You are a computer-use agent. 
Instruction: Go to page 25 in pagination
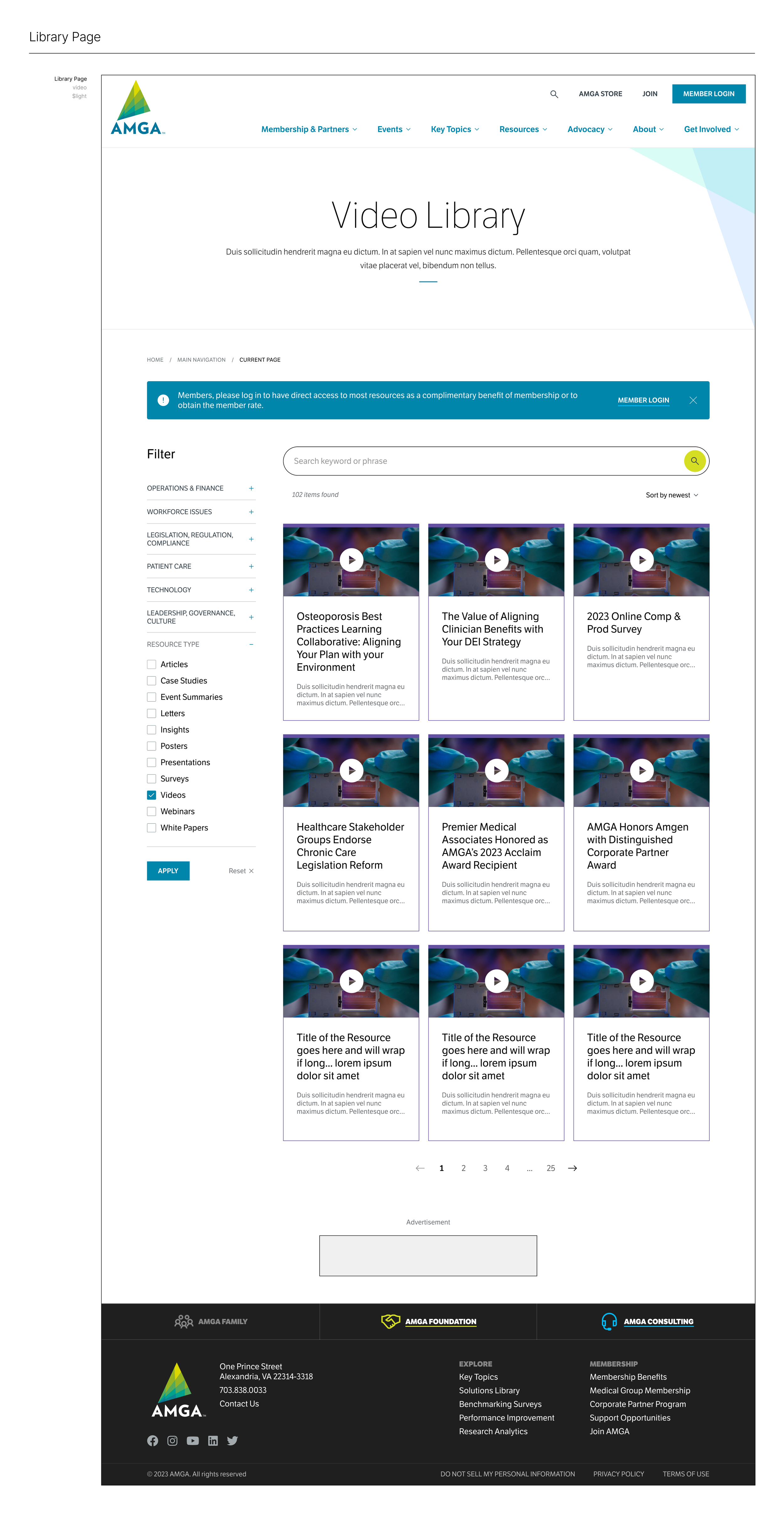tap(551, 1168)
